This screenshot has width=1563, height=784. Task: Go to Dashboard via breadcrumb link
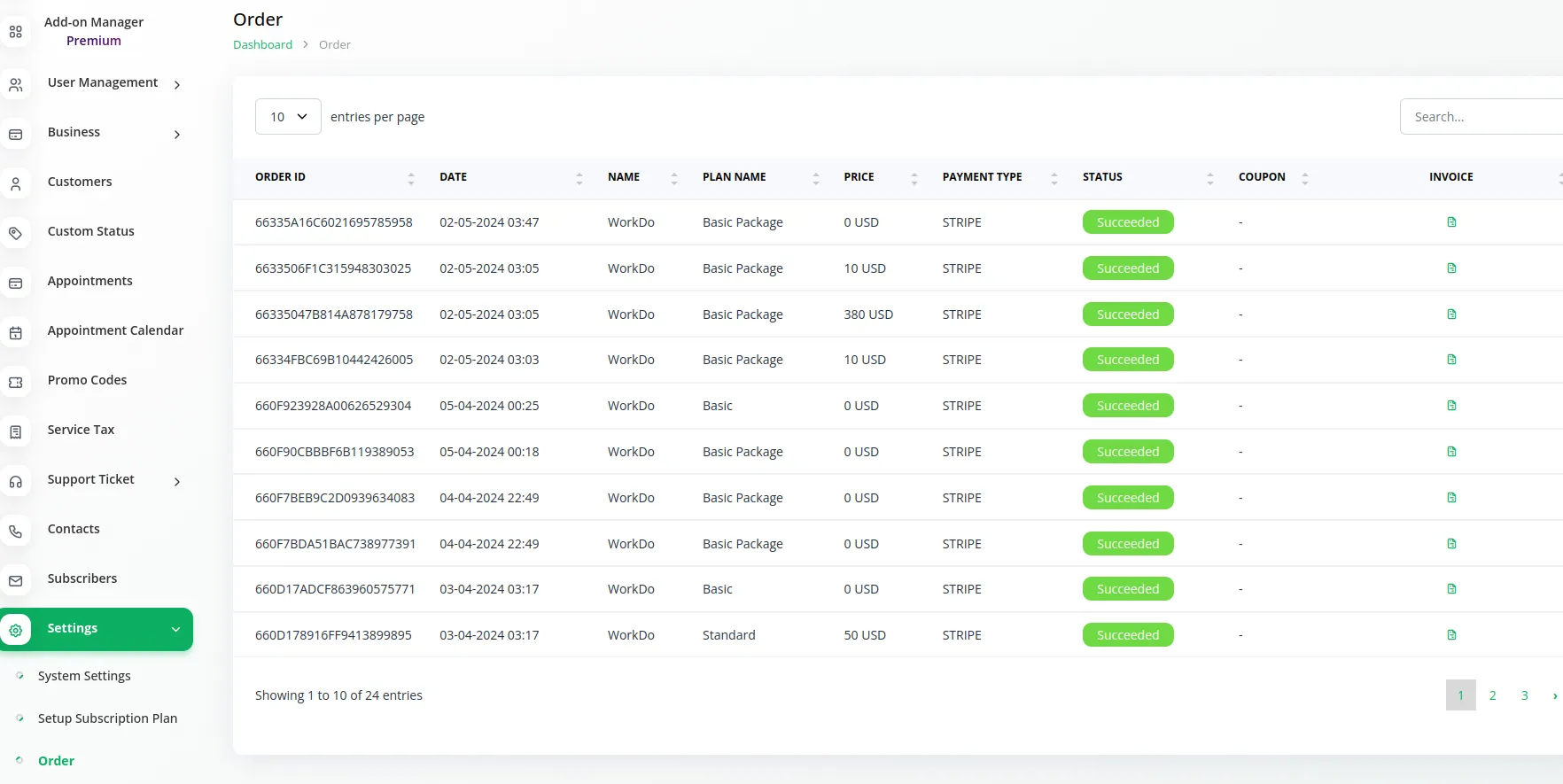click(x=262, y=44)
